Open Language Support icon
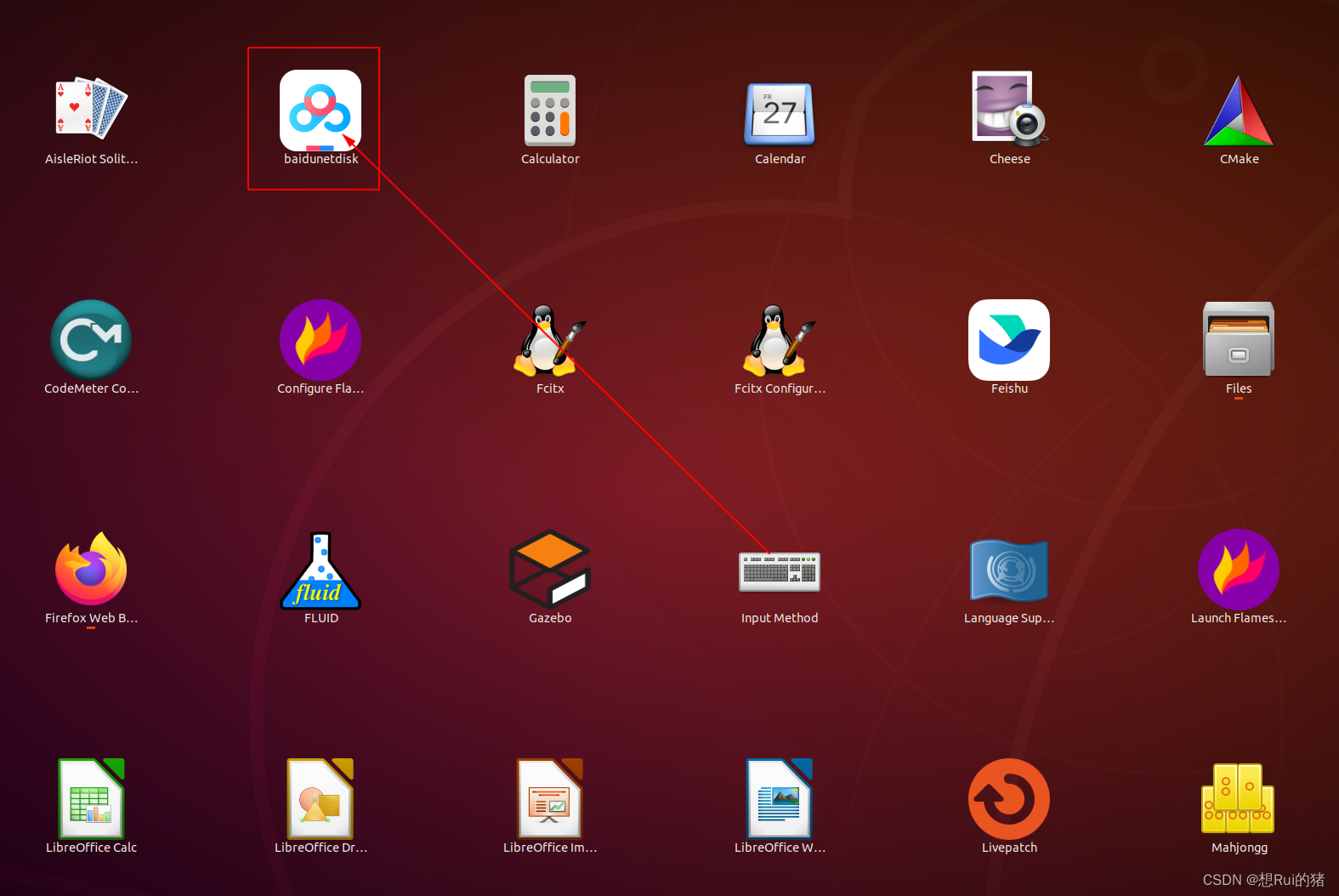Image resolution: width=1339 pixels, height=896 pixels. tap(1009, 570)
